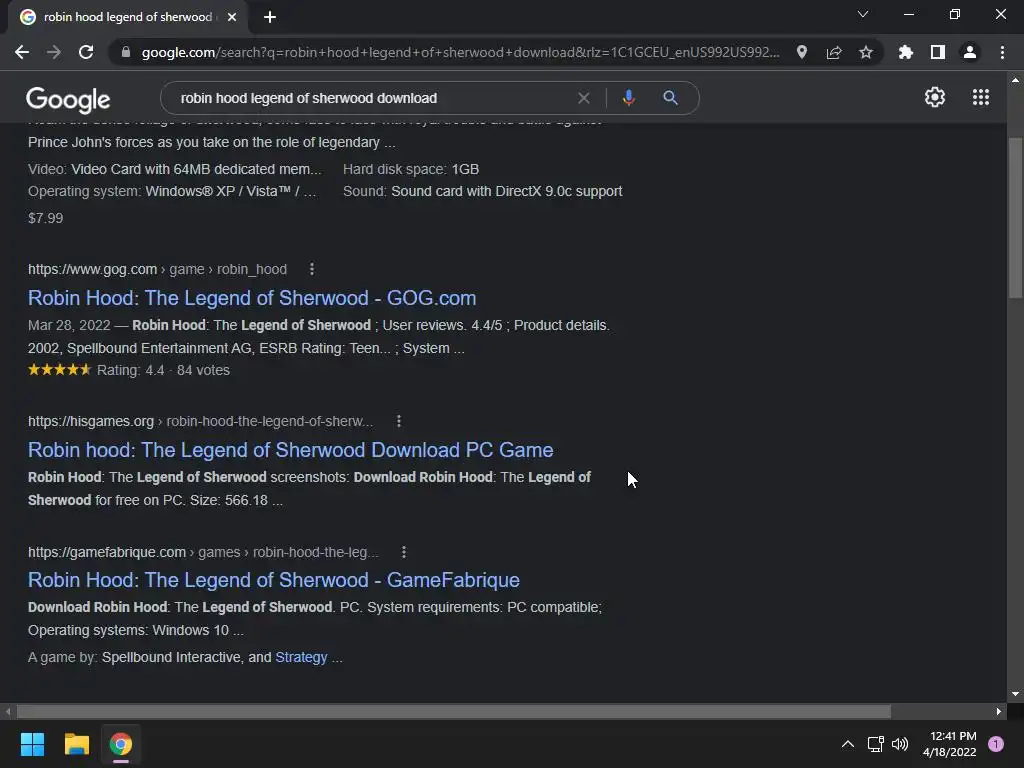Click the Chrome taskbar icon
1024x768 pixels.
(121, 744)
